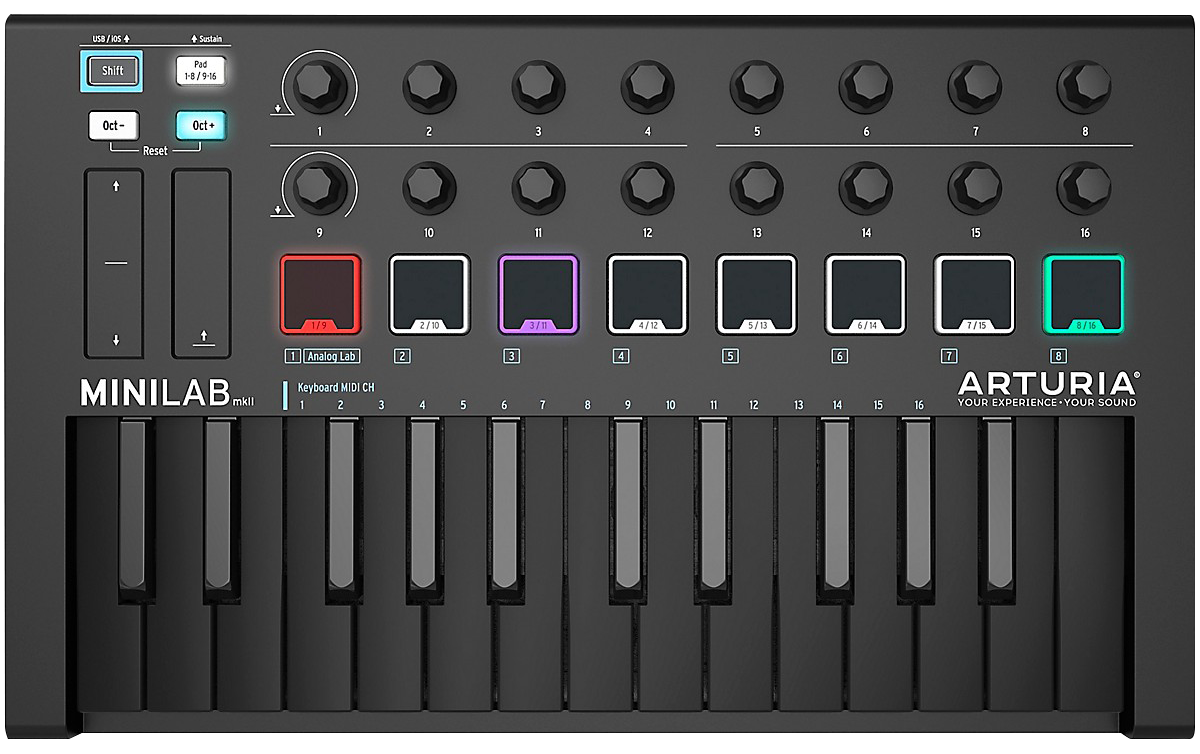Viewport: 1200px width, 754px height.
Task: Tap the Oct+ button
Action: point(201,126)
